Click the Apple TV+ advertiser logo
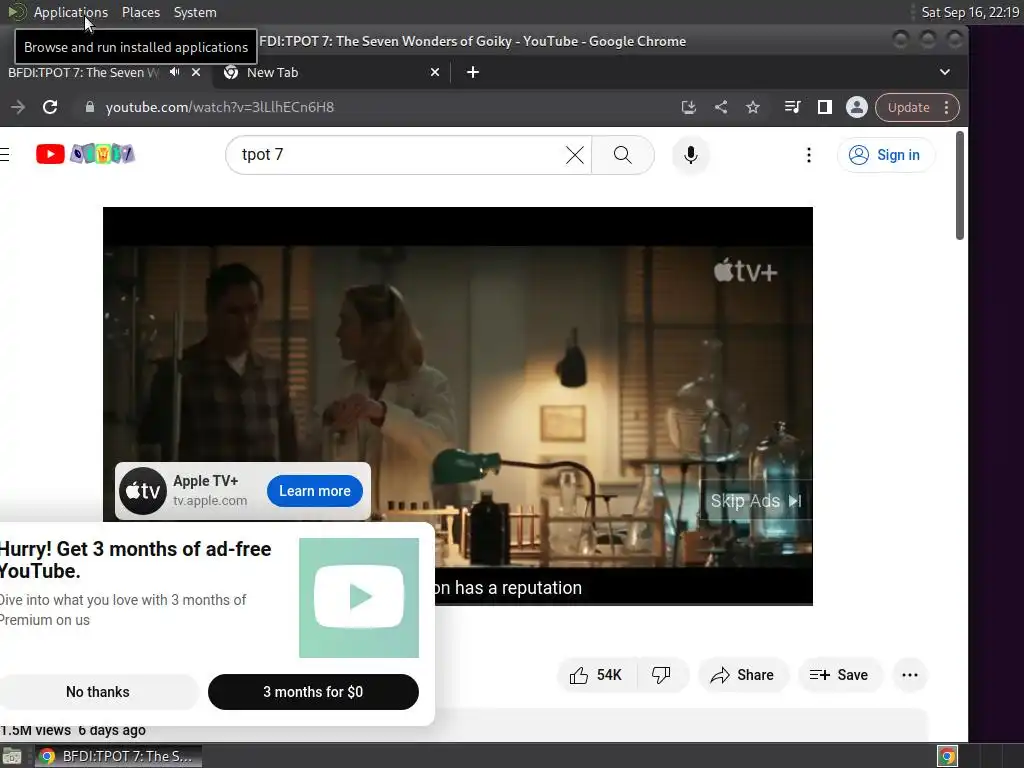Viewport: 1024px width, 768px height. tap(143, 490)
